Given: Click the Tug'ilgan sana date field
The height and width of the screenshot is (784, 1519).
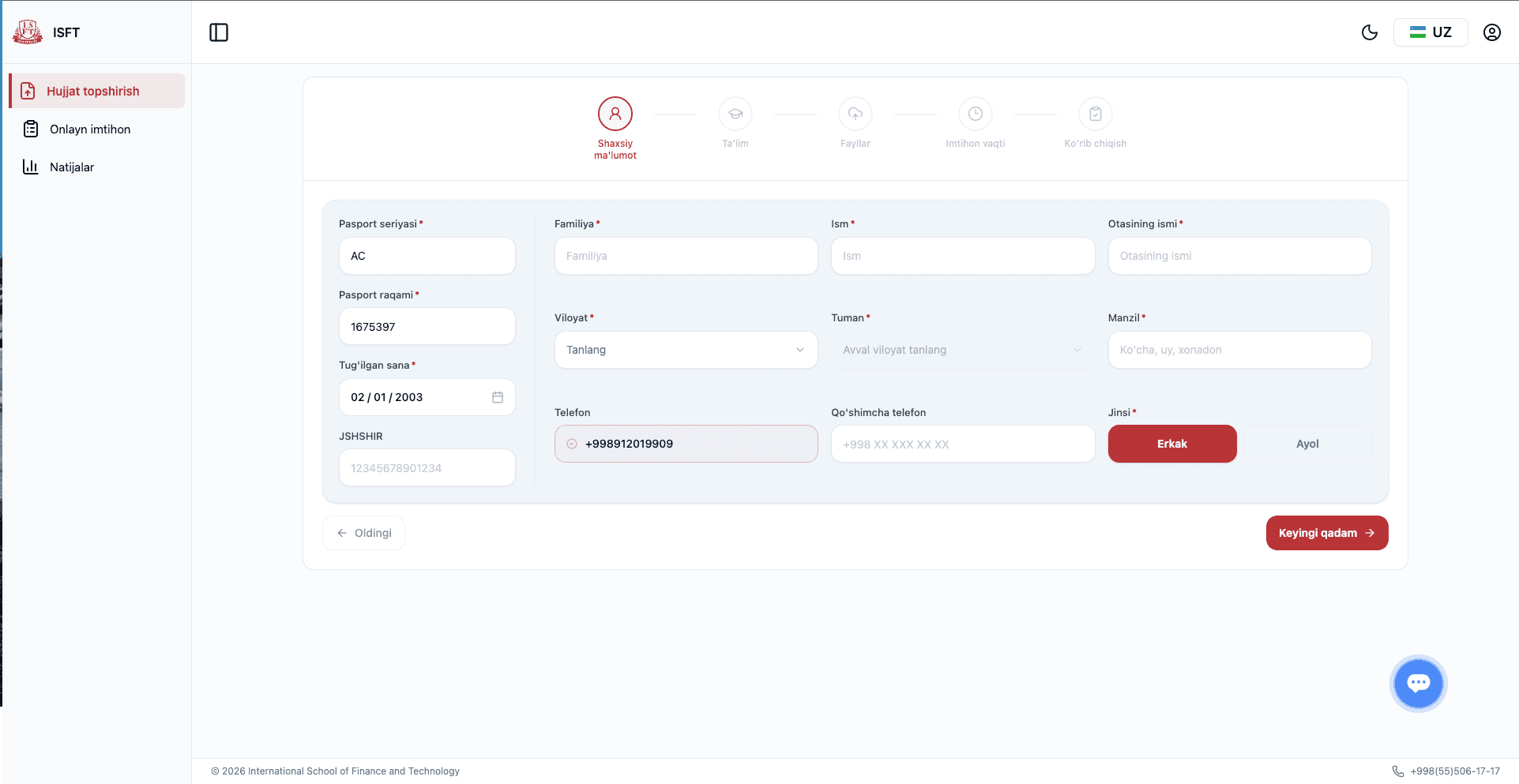Looking at the screenshot, I should tap(427, 397).
